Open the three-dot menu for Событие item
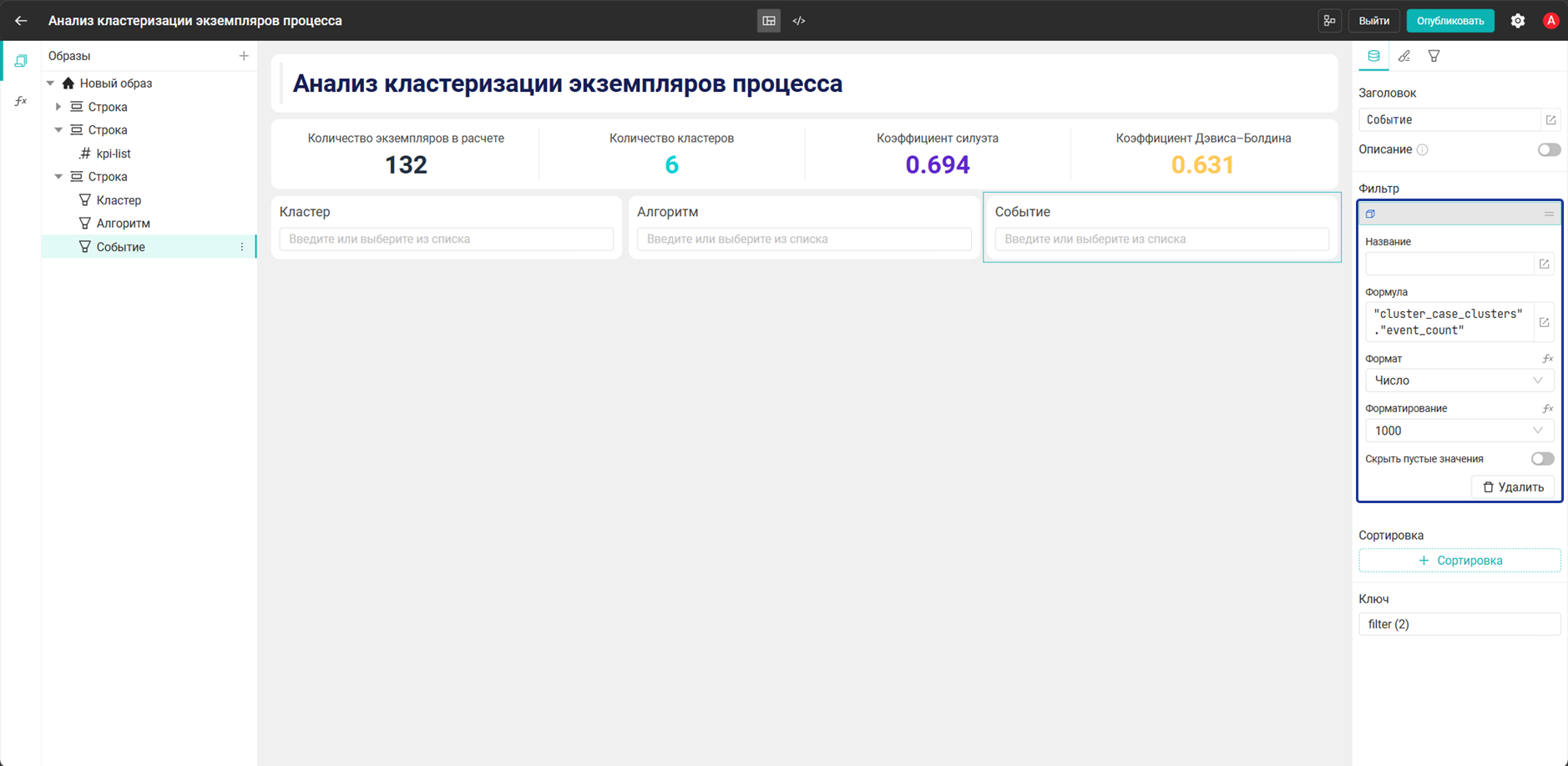 point(242,247)
